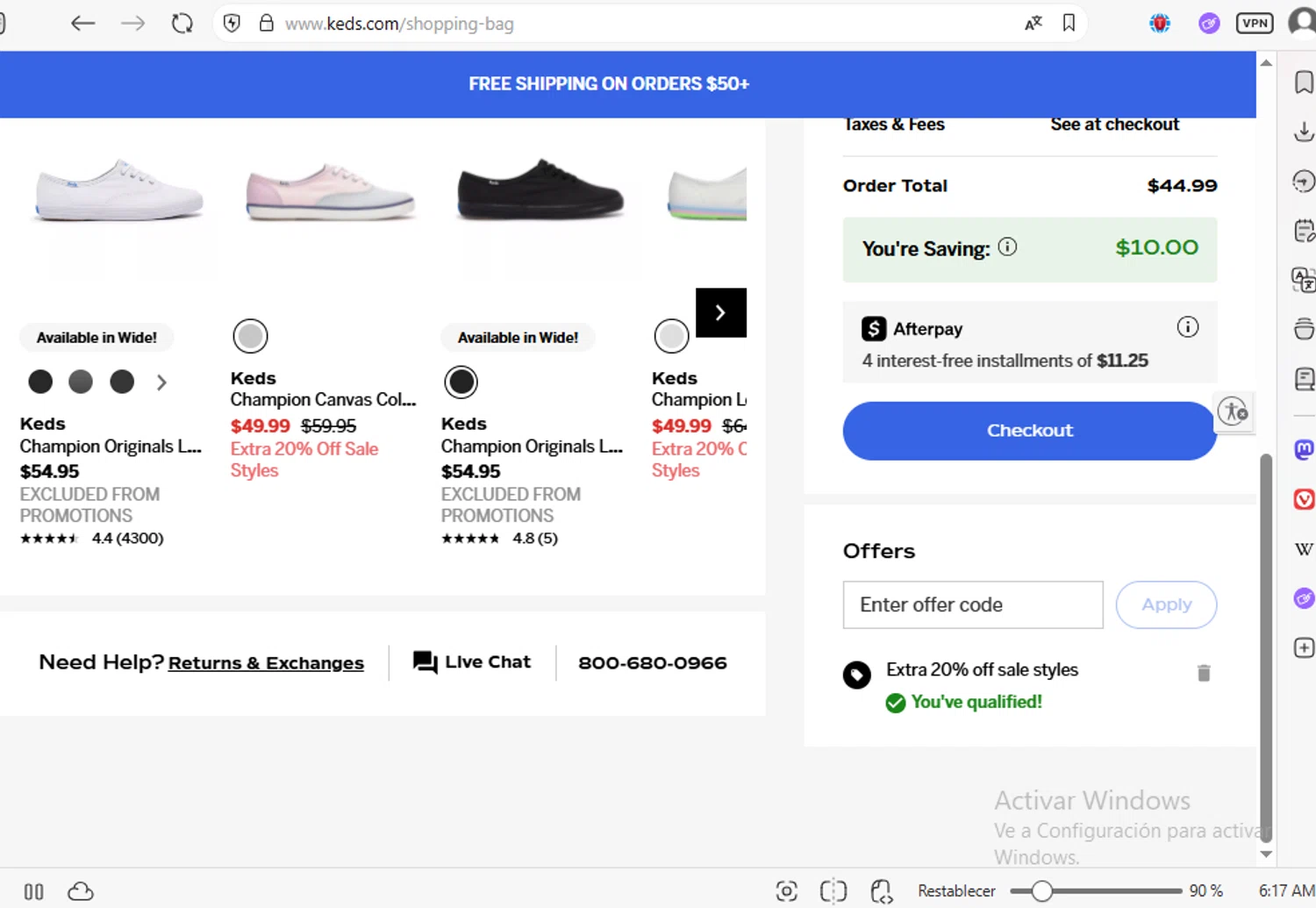Open the accessibility widget icon
This screenshot has height=908, width=1316.
1233,411
